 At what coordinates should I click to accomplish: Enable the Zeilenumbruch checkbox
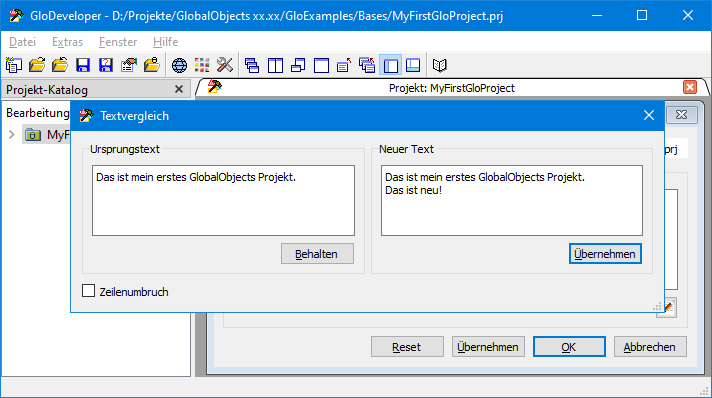click(x=89, y=291)
